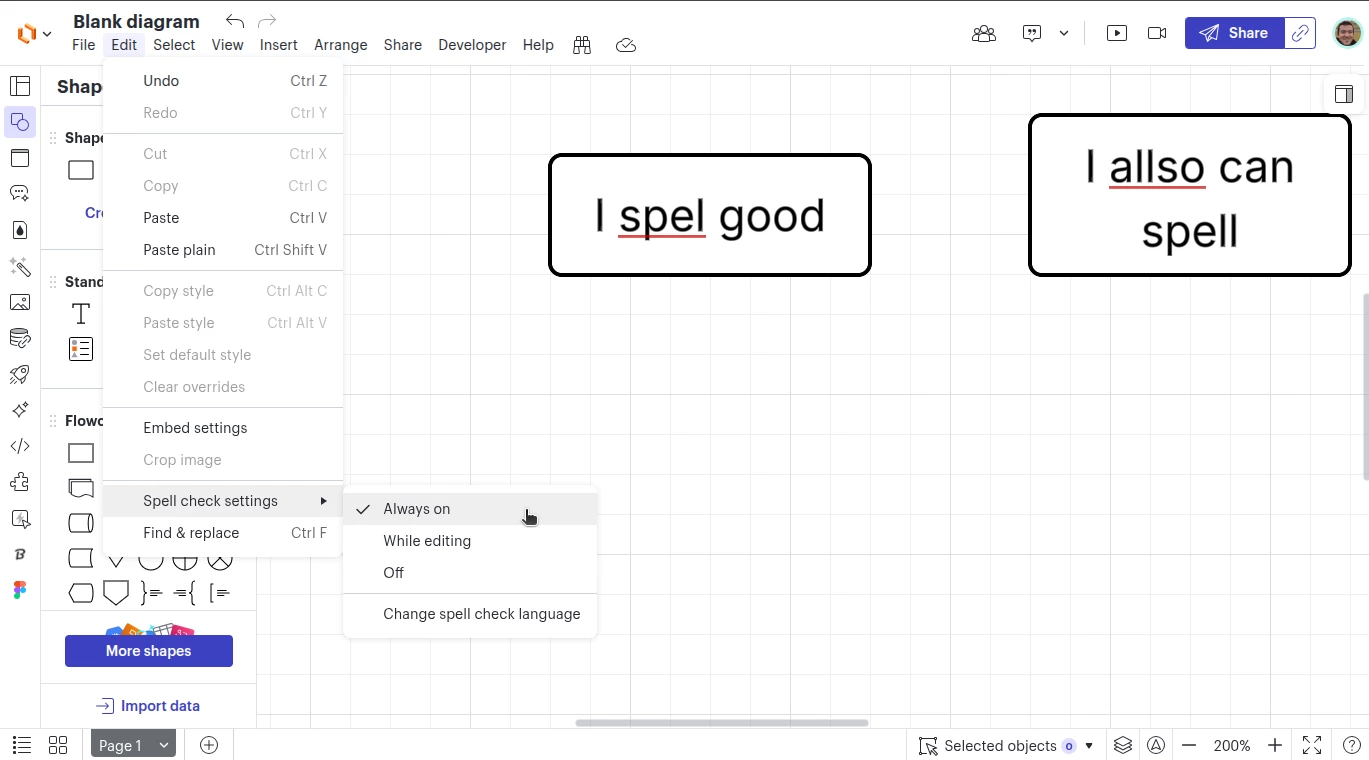Choose Find & replace from Edit menu
Image resolution: width=1369 pixels, height=760 pixels.
click(223, 533)
